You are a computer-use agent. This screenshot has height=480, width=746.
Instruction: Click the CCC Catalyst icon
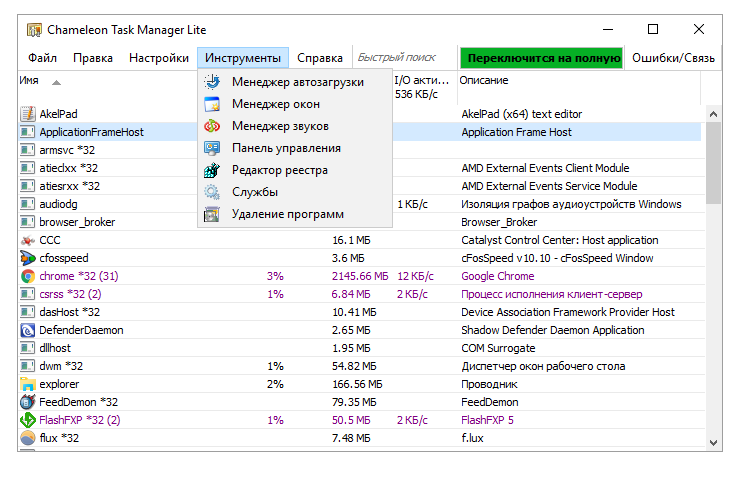click(x=28, y=240)
